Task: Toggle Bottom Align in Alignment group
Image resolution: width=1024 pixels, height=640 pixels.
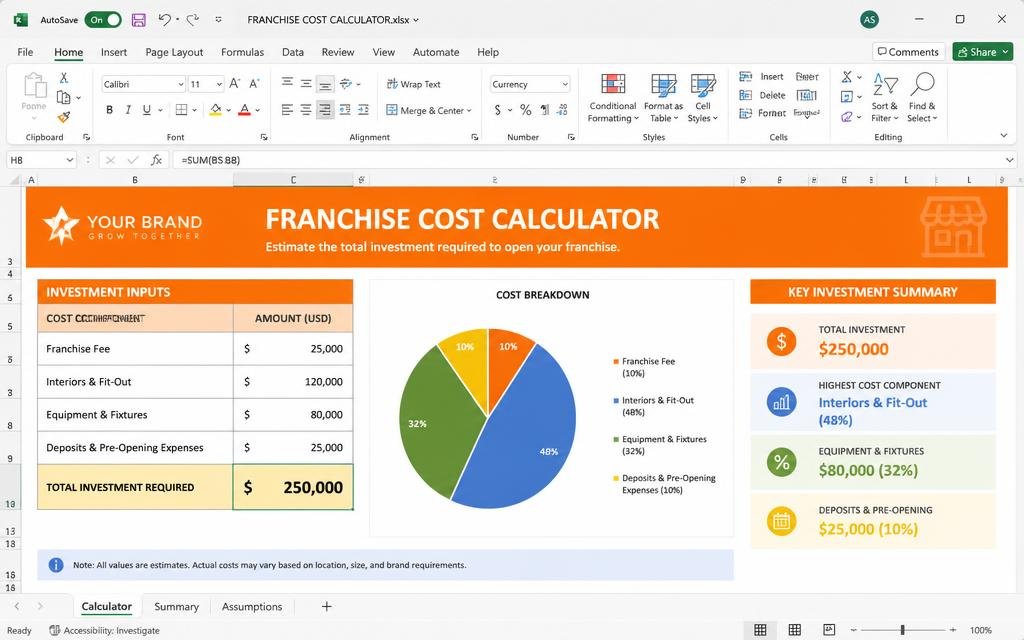Action: (x=325, y=84)
